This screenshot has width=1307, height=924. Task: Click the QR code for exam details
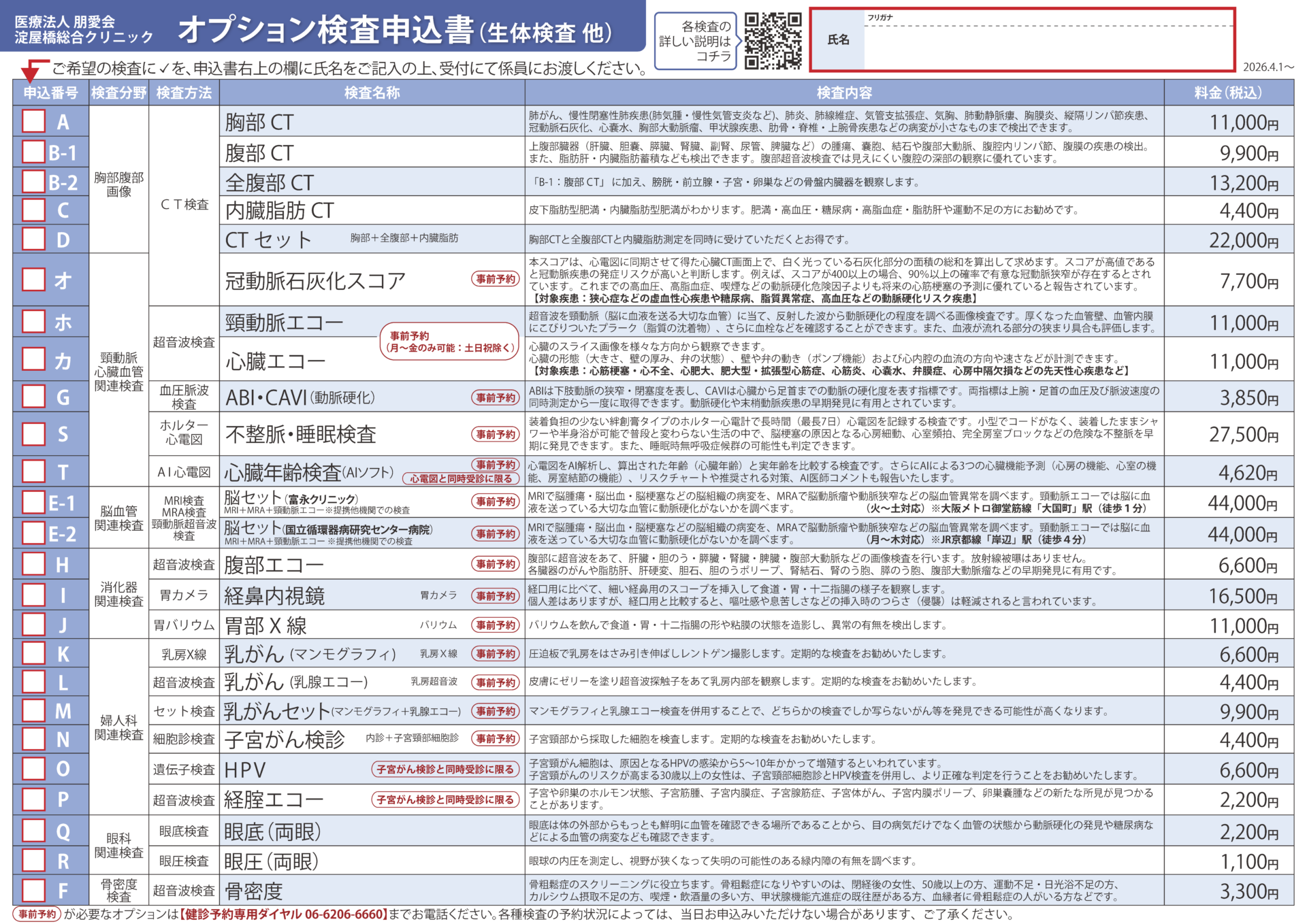(773, 41)
